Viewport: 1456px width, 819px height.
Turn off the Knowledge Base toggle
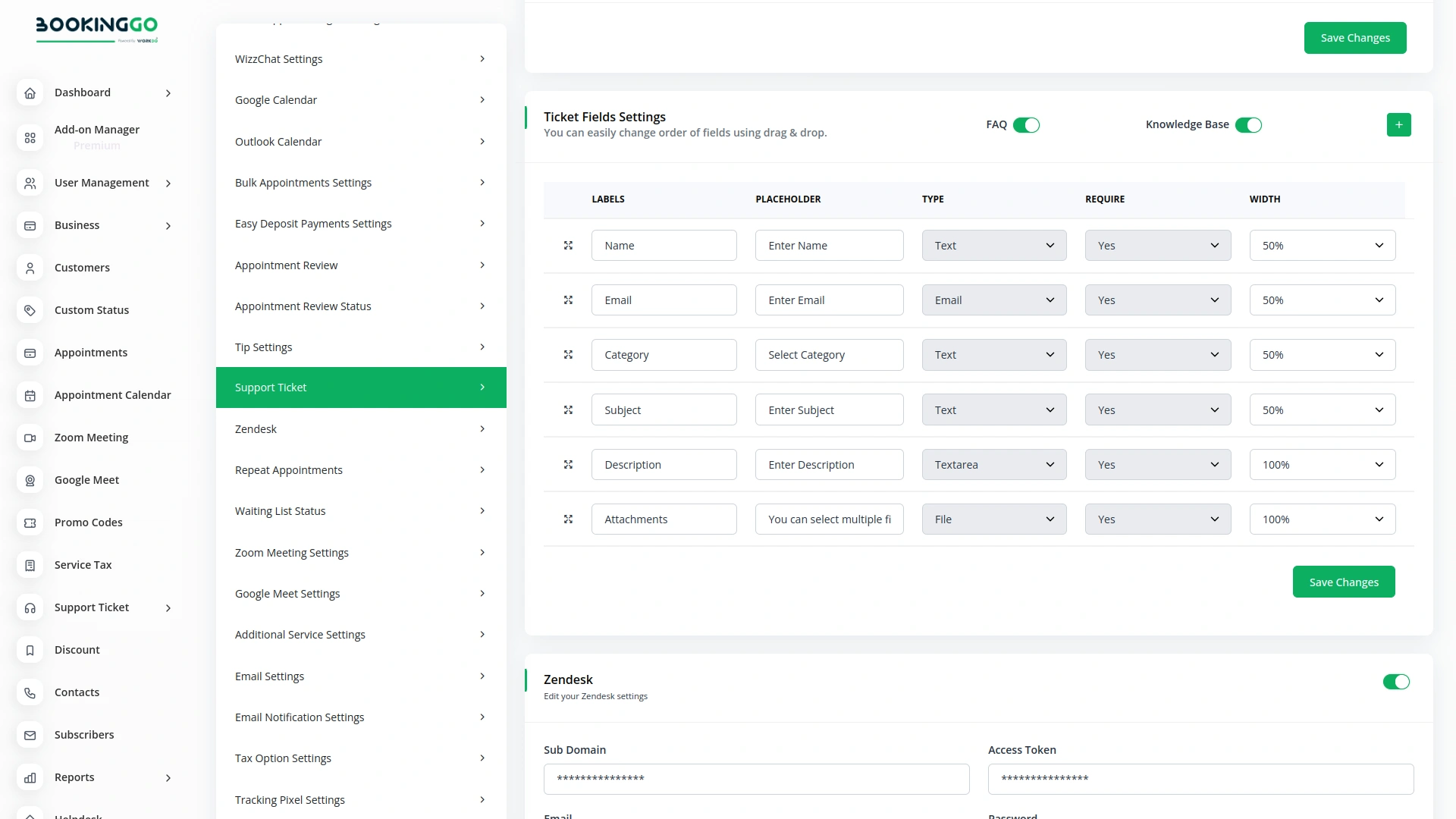tap(1248, 125)
